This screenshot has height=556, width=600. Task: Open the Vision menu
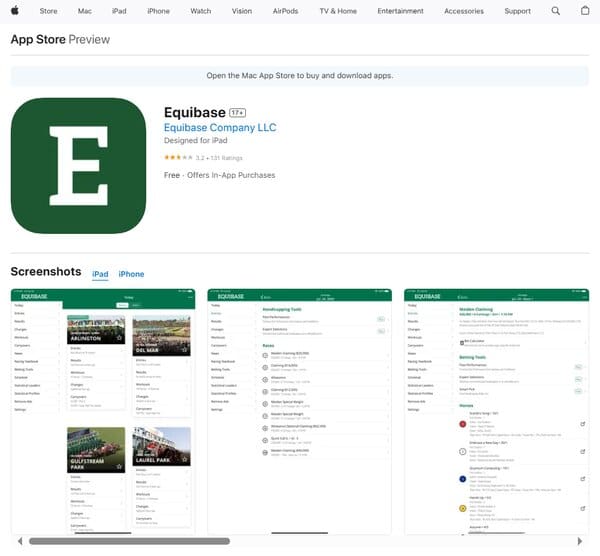click(242, 11)
